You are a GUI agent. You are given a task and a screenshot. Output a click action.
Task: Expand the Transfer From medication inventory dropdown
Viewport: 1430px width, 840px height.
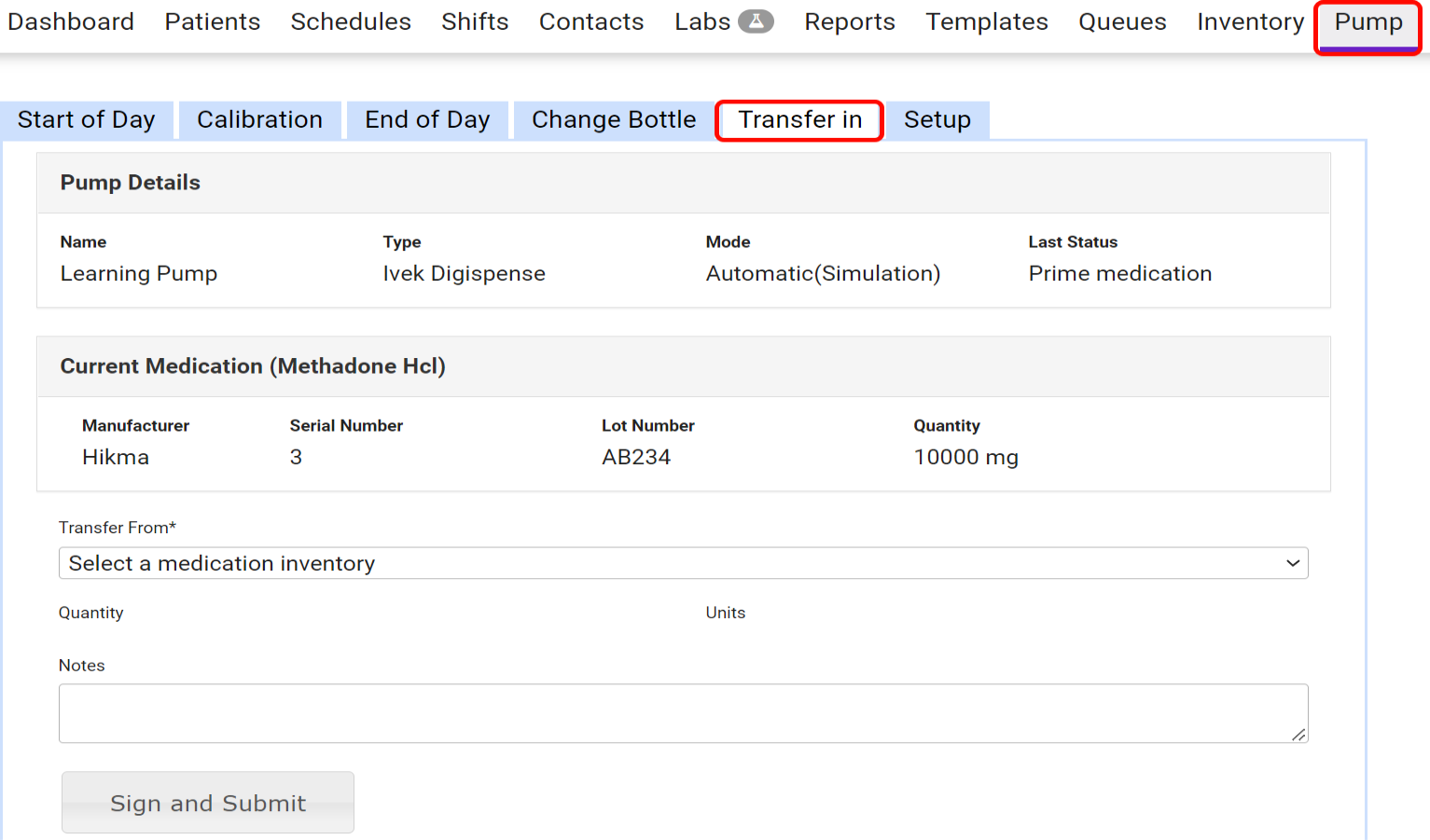[x=683, y=563]
